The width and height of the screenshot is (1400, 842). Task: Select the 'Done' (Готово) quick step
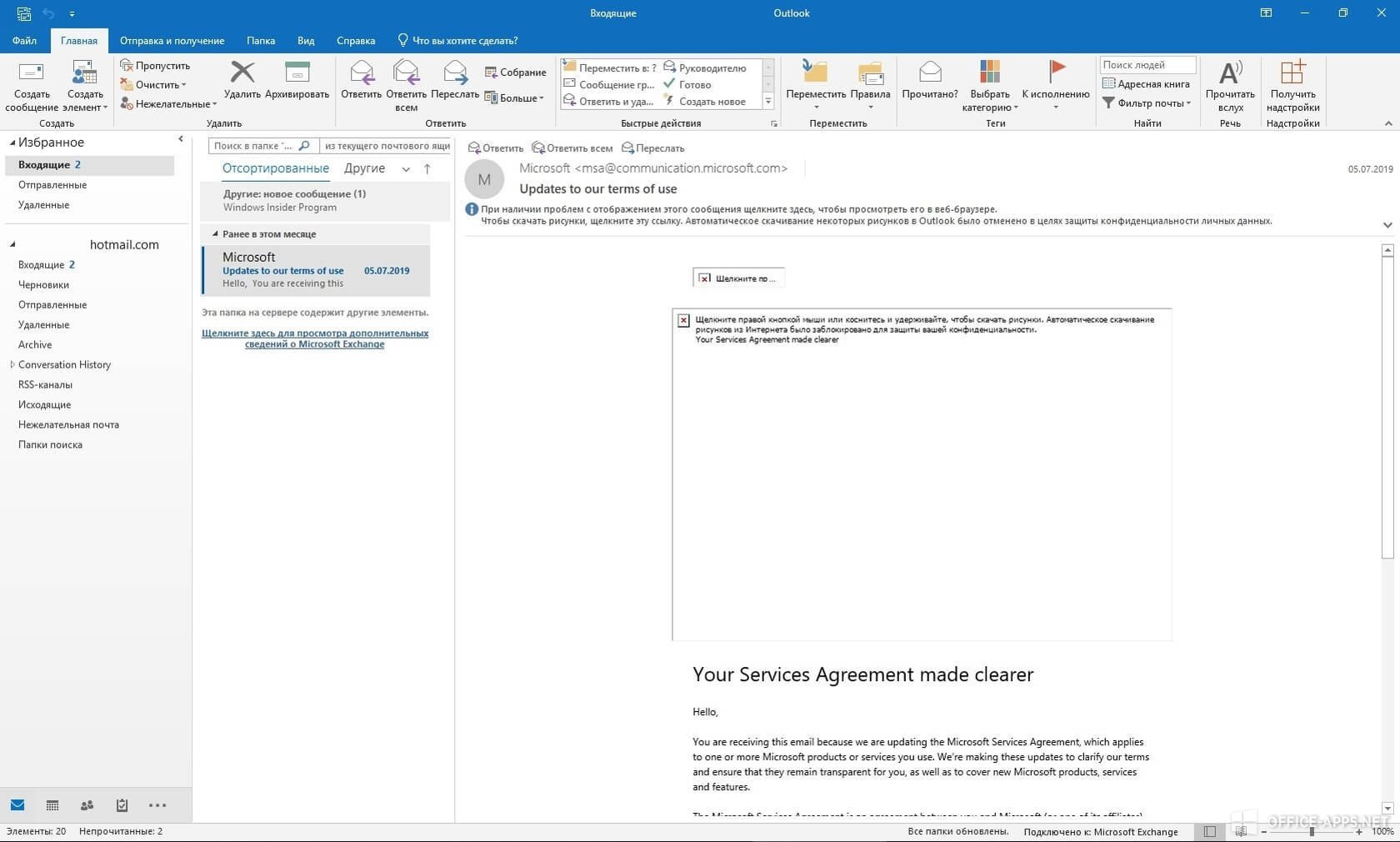tap(687, 84)
